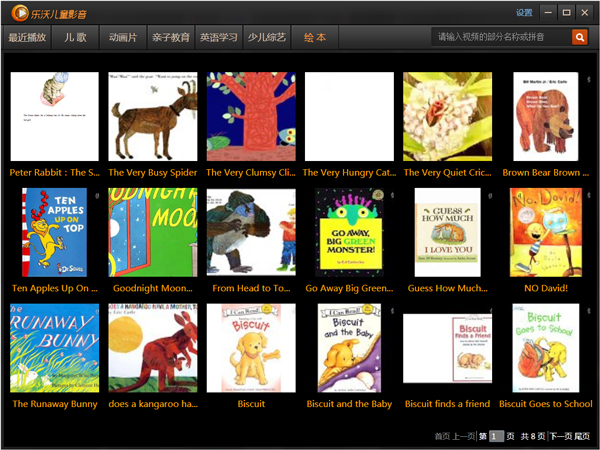Click the title 'From Head to To...'
The image size is (600, 450).
(251, 288)
